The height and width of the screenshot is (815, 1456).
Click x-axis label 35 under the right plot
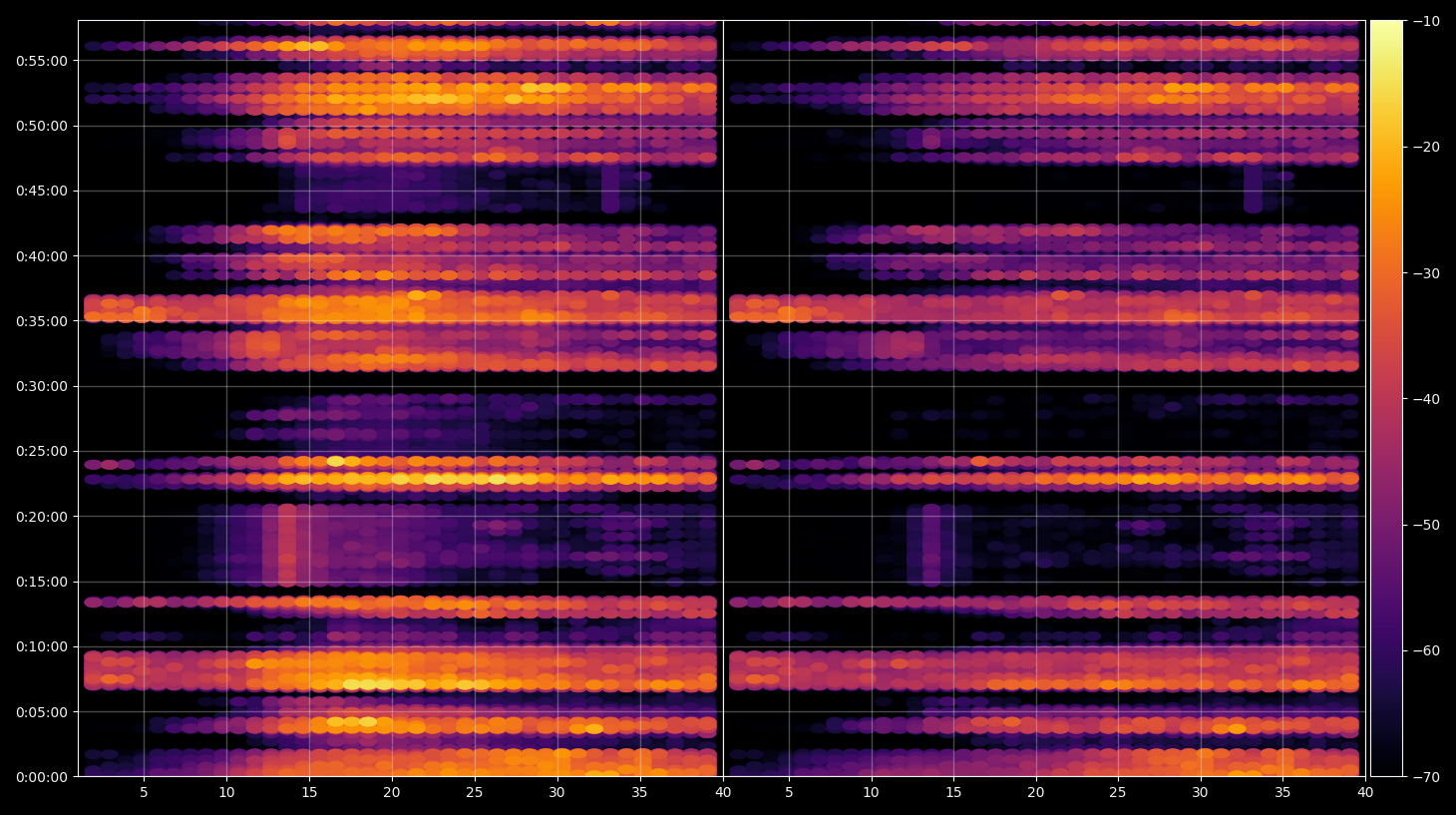pos(1282,793)
